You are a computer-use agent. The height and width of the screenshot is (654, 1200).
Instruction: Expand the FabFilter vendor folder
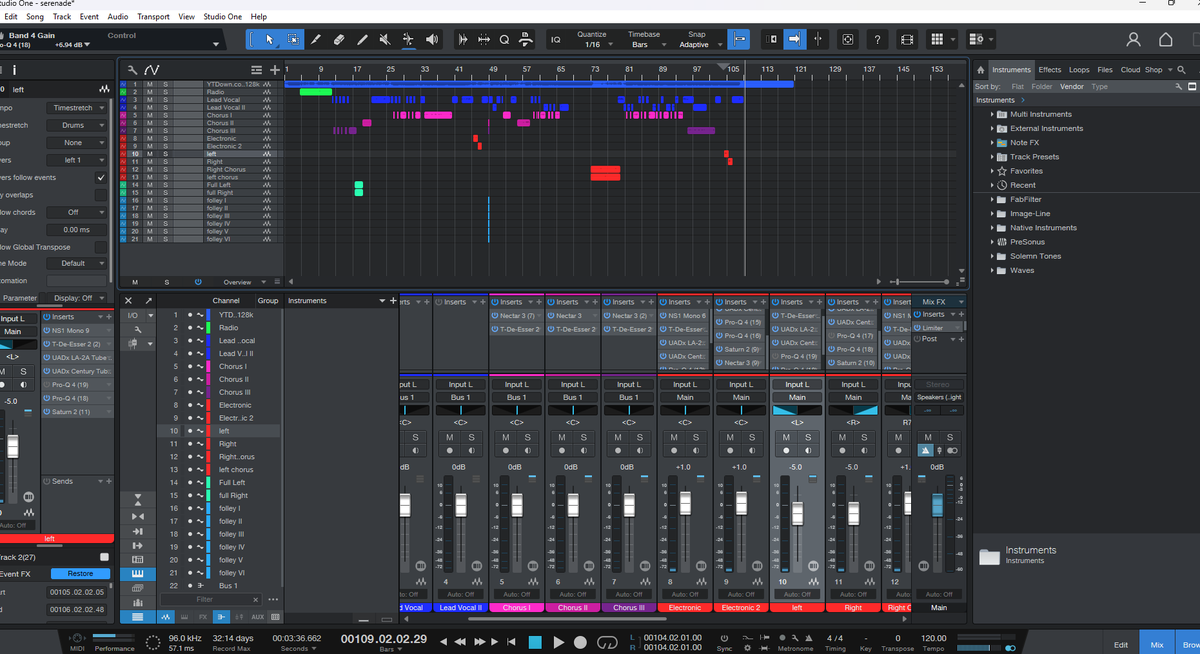point(992,199)
